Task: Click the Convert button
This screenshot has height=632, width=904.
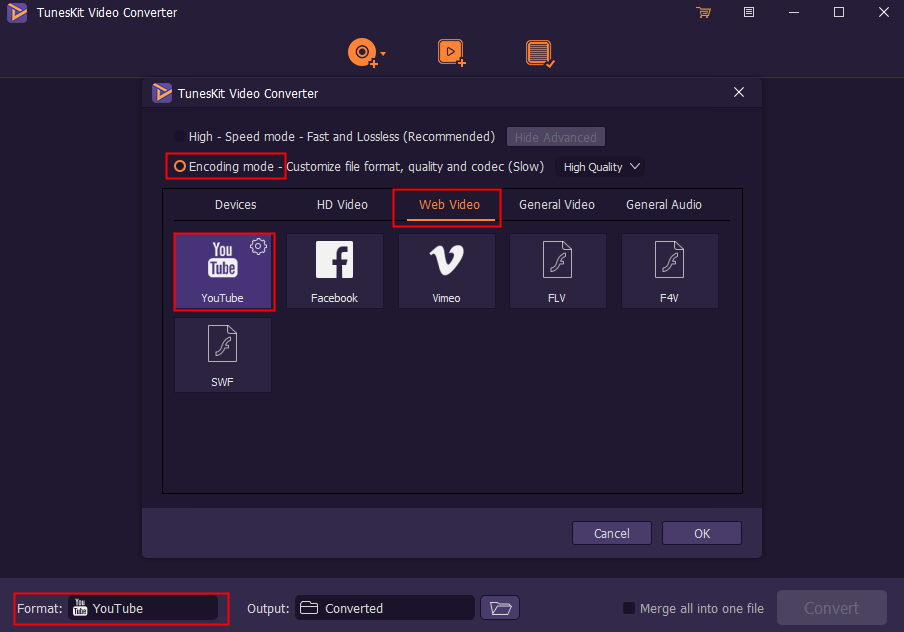Action: pos(831,608)
